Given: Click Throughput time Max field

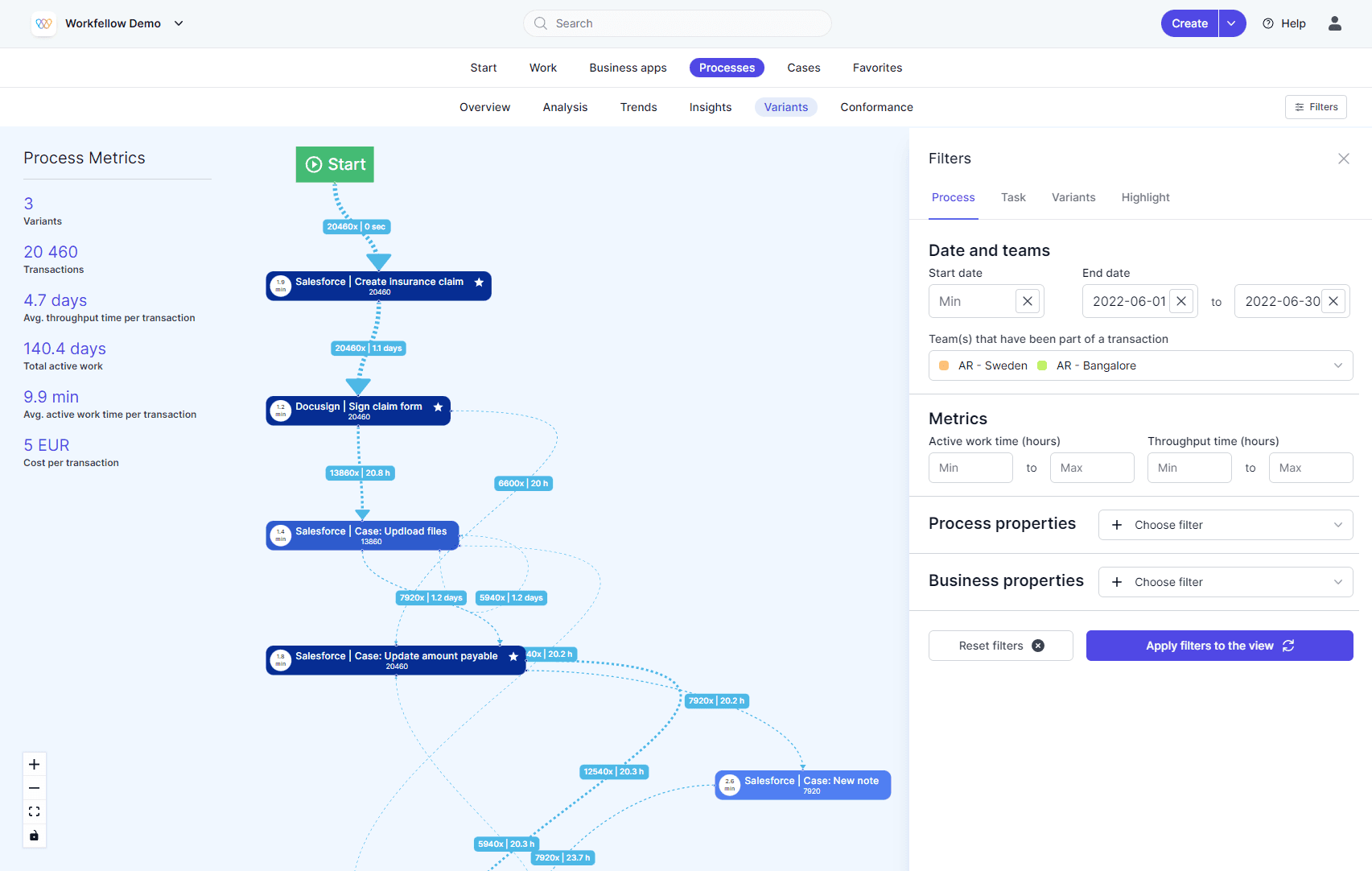Looking at the screenshot, I should [x=1311, y=468].
